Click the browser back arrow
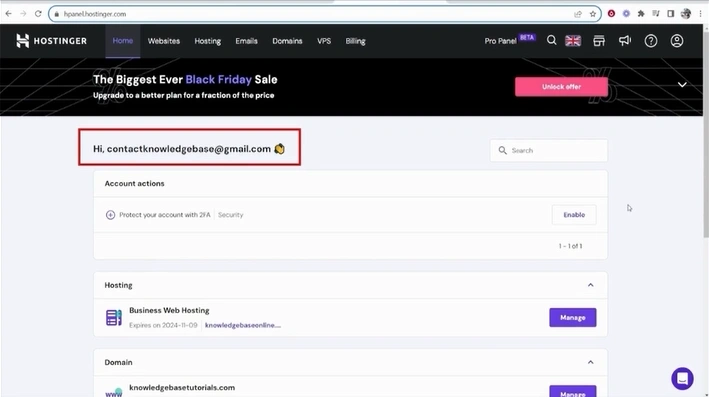The height and width of the screenshot is (397, 709). tap(9, 14)
